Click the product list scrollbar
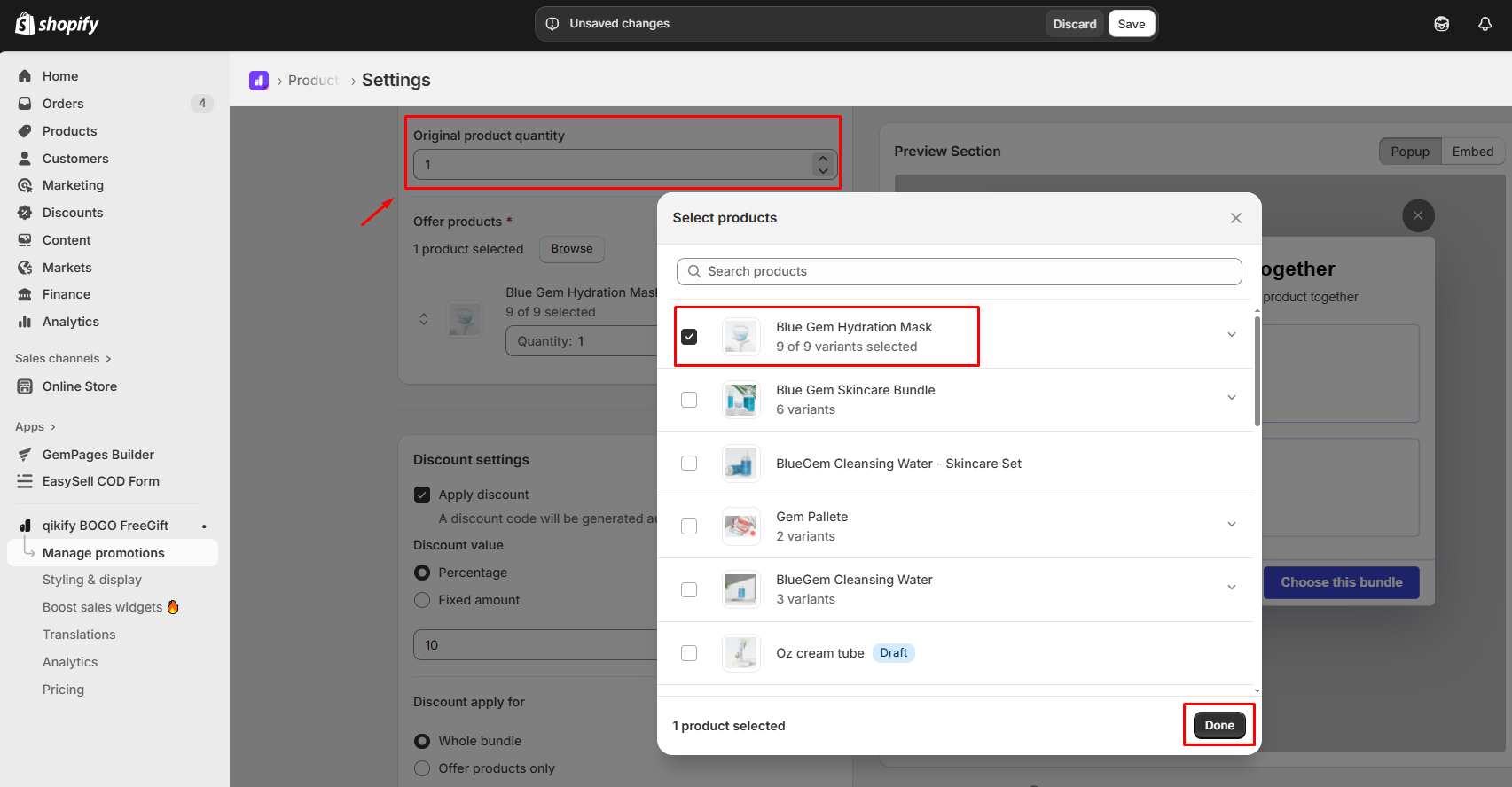Viewport: 1512px width, 787px height. coord(1257,372)
